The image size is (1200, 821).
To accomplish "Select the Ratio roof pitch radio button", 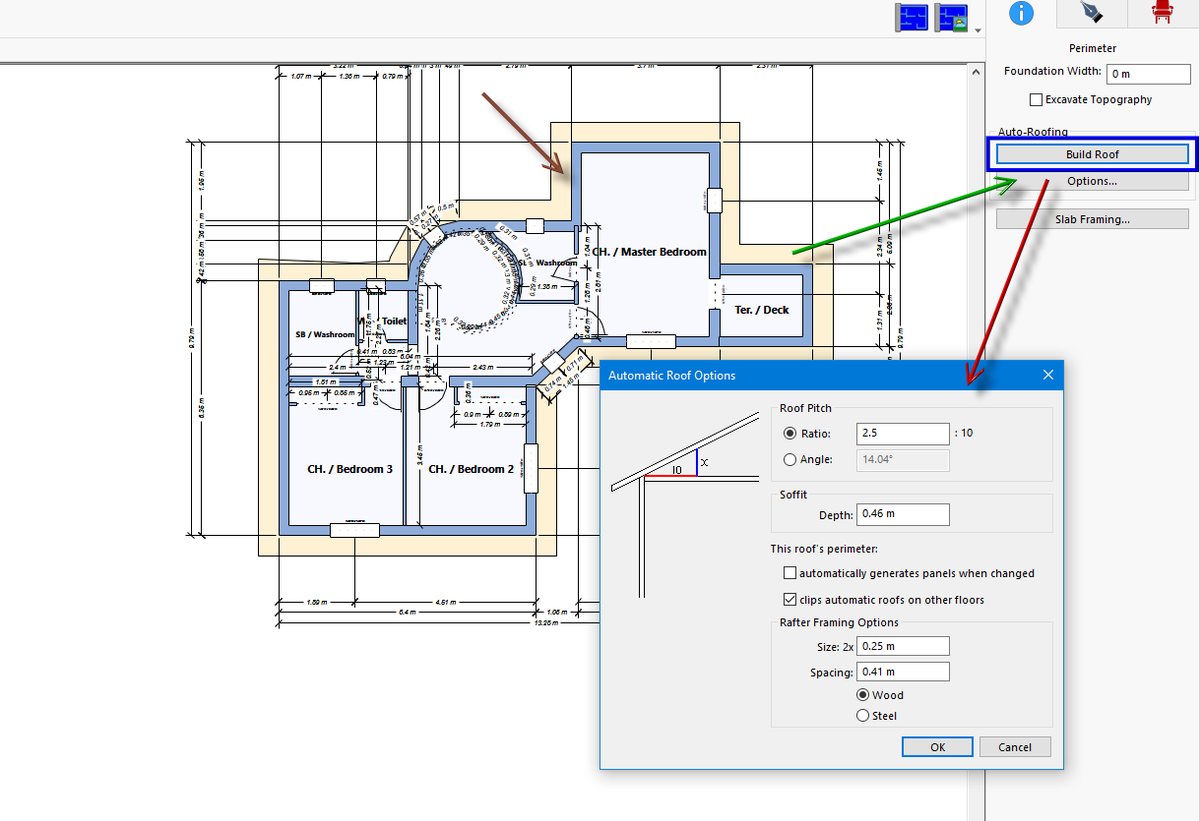I will pos(790,434).
